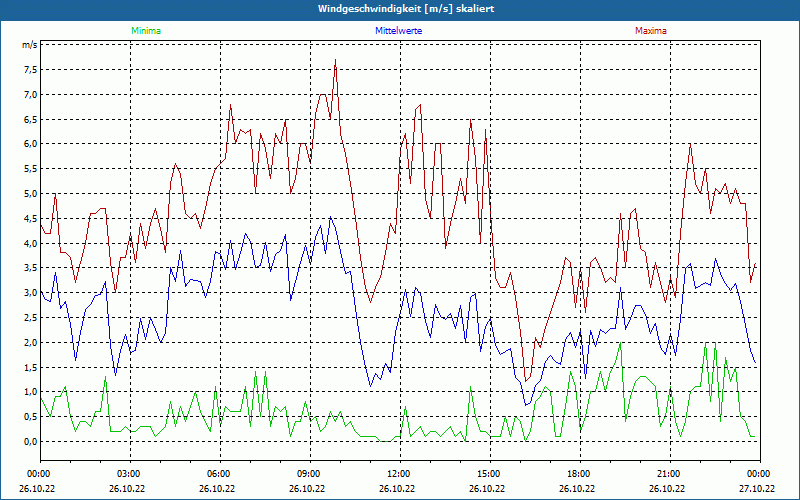Screen dimensions: 800x500
Task: Click the 7,0 y-axis value
Action: tap(31, 94)
